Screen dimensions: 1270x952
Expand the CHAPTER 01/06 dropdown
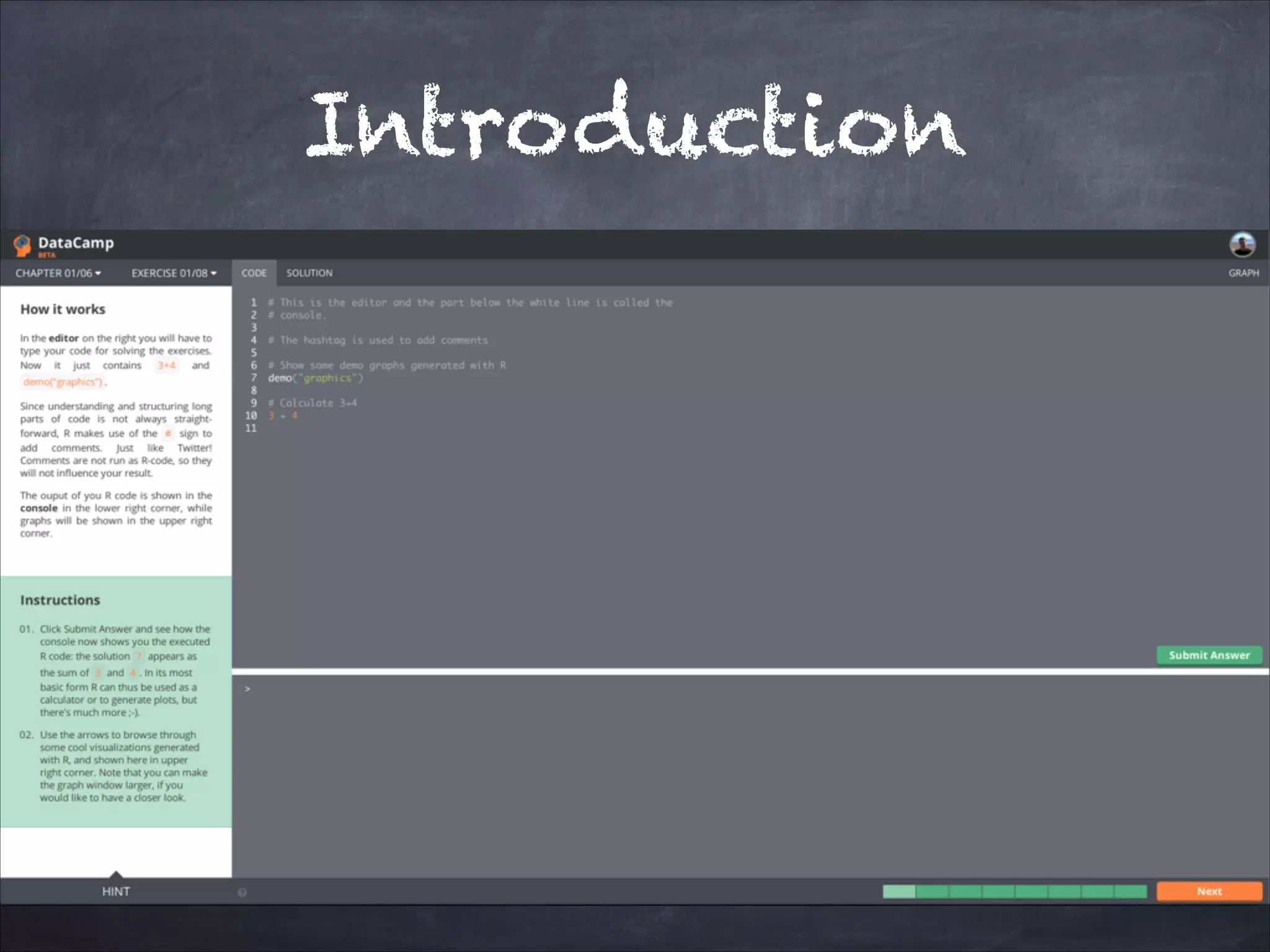pos(58,273)
